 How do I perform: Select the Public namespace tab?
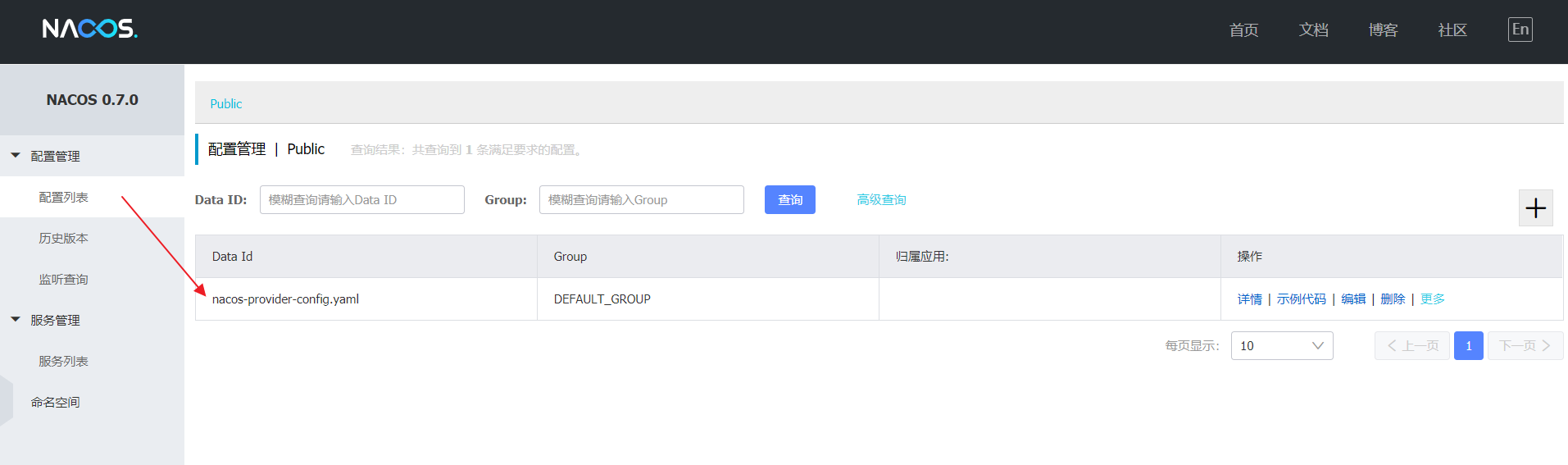pyautogui.click(x=226, y=103)
